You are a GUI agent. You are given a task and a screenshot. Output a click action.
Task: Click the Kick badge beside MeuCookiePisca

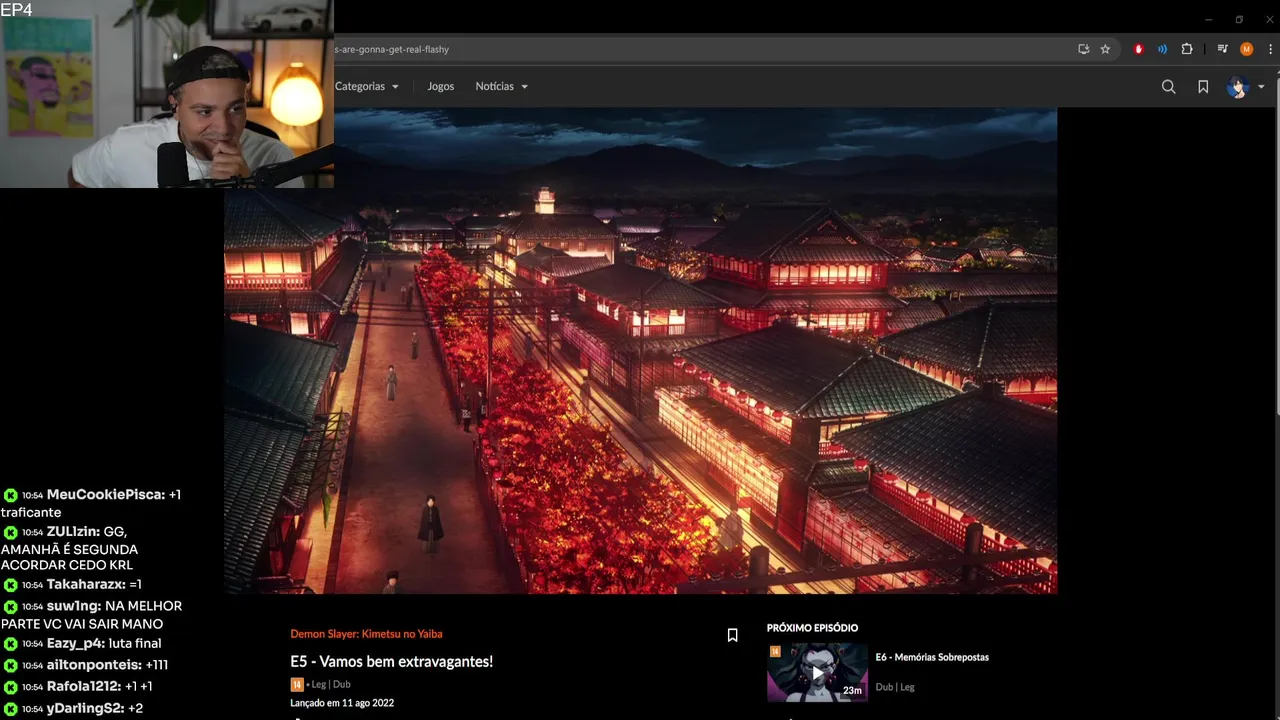click(x=10, y=495)
